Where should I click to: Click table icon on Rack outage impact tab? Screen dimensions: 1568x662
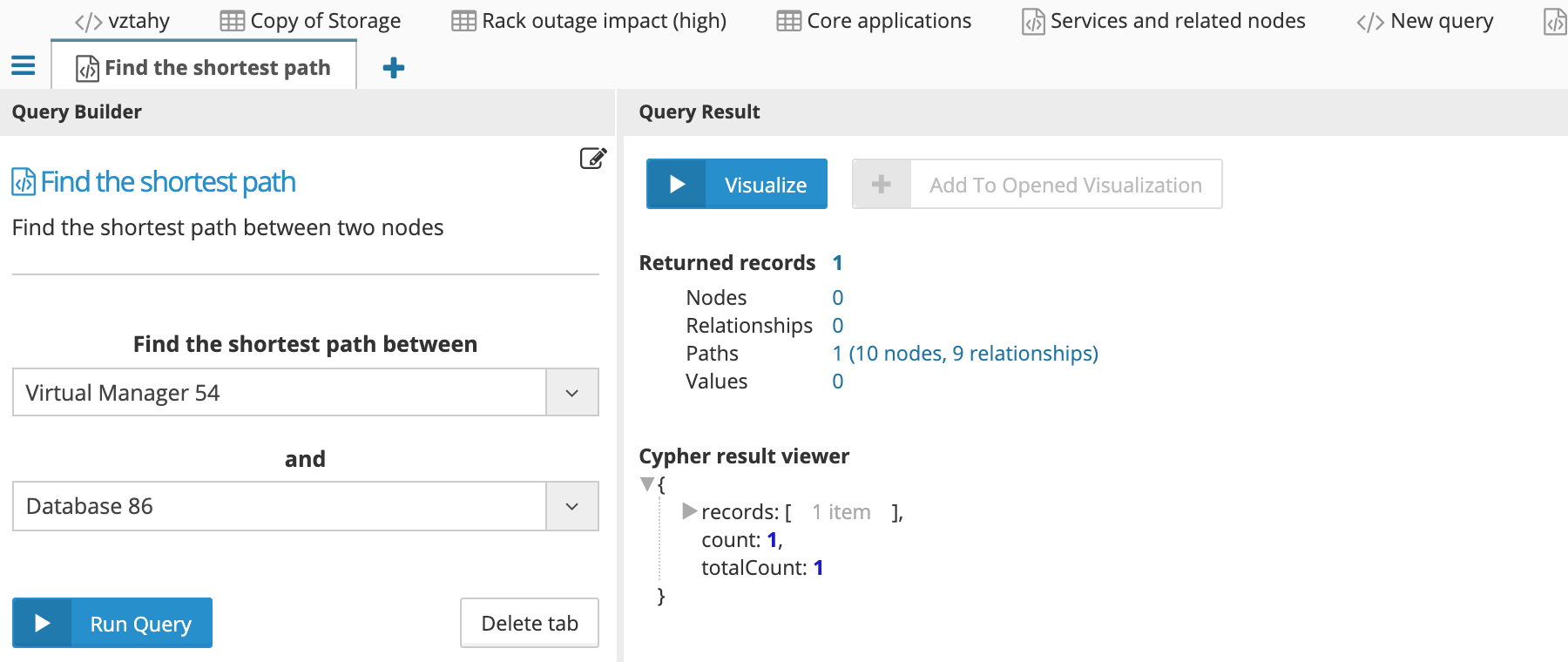(x=464, y=21)
